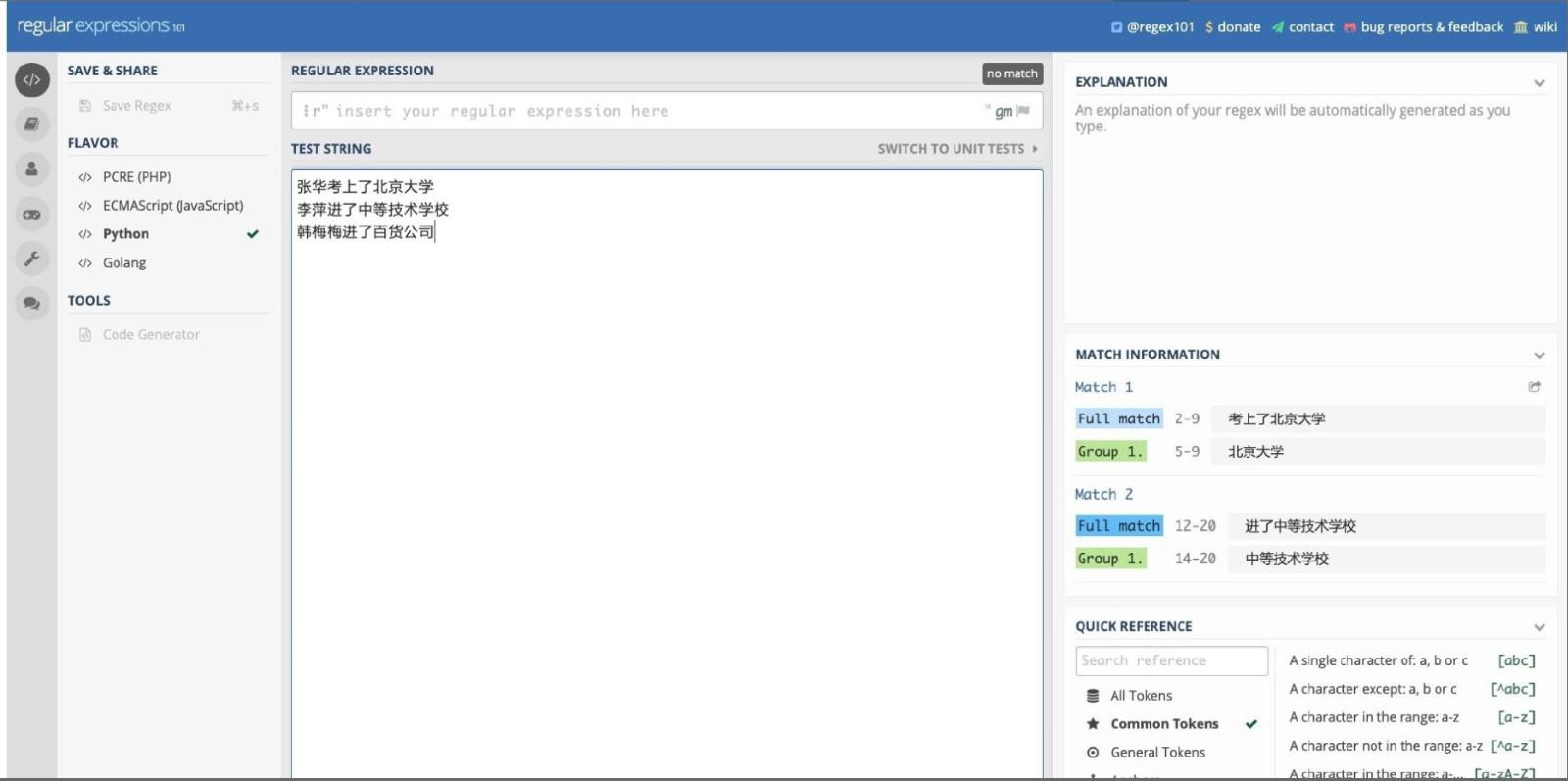
Task: Click the export match icon beside Match 1
Action: pos(1535,387)
